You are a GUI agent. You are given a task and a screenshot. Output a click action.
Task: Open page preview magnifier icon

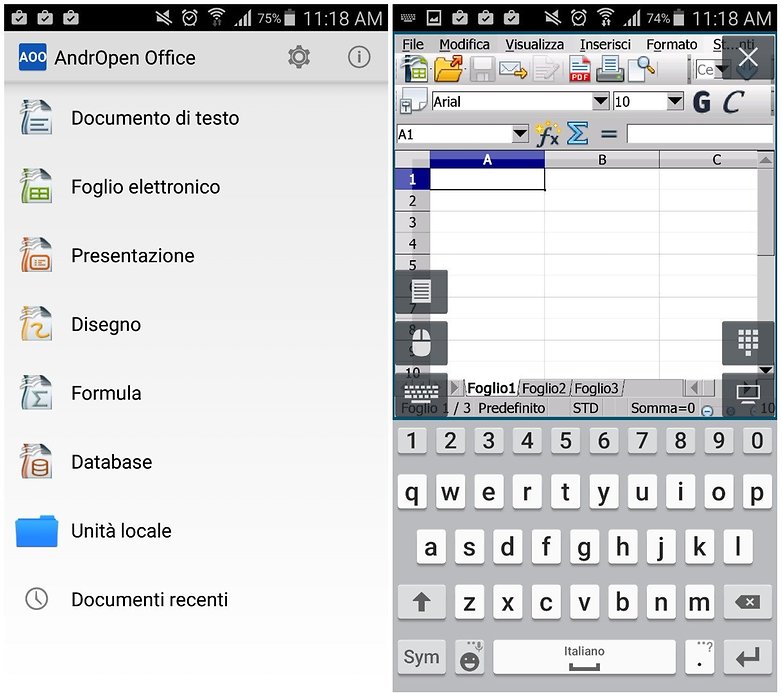tap(641, 69)
